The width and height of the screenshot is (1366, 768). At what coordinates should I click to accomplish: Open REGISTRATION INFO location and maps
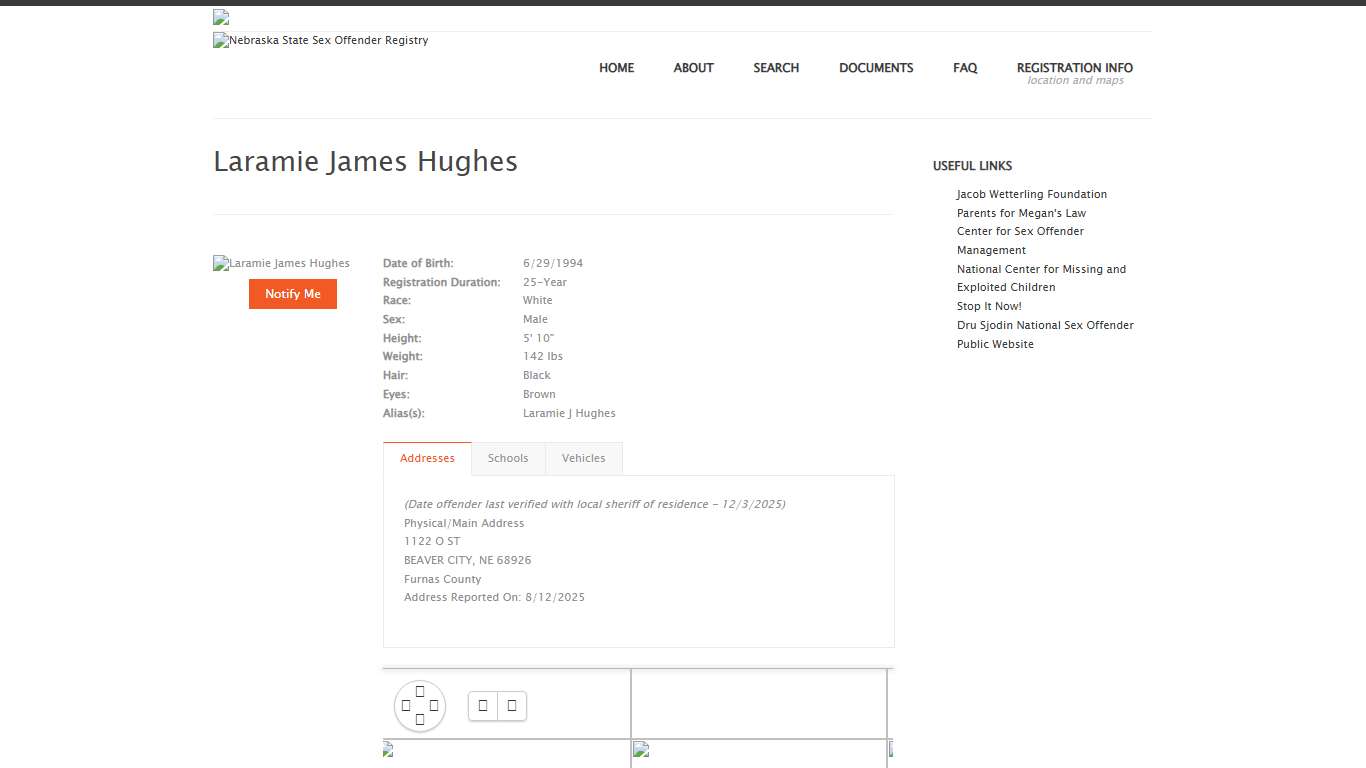pyautogui.click(x=1074, y=68)
